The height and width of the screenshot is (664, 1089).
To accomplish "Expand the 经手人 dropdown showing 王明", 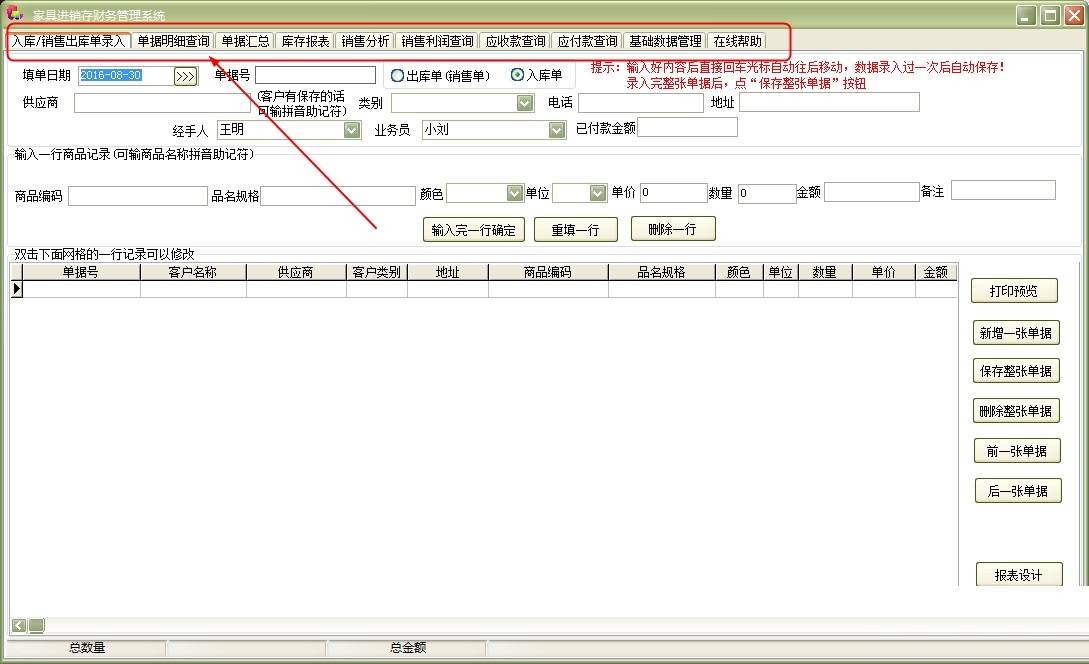I will (352, 130).
